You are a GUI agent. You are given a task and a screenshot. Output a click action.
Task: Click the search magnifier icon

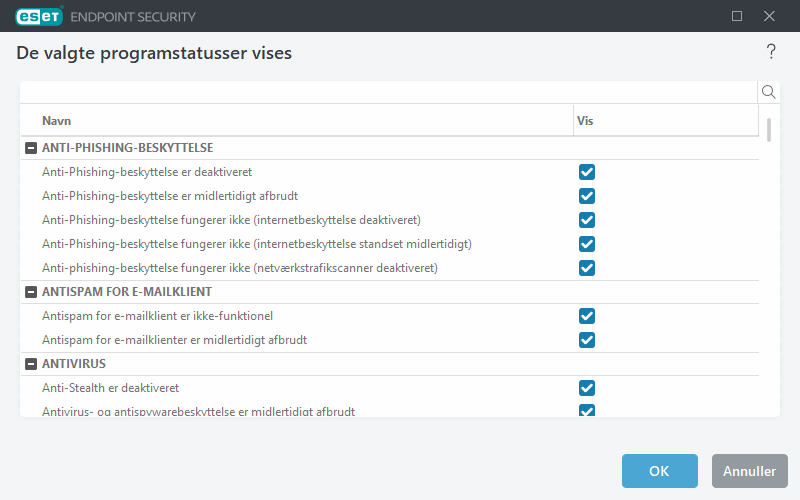(768, 92)
